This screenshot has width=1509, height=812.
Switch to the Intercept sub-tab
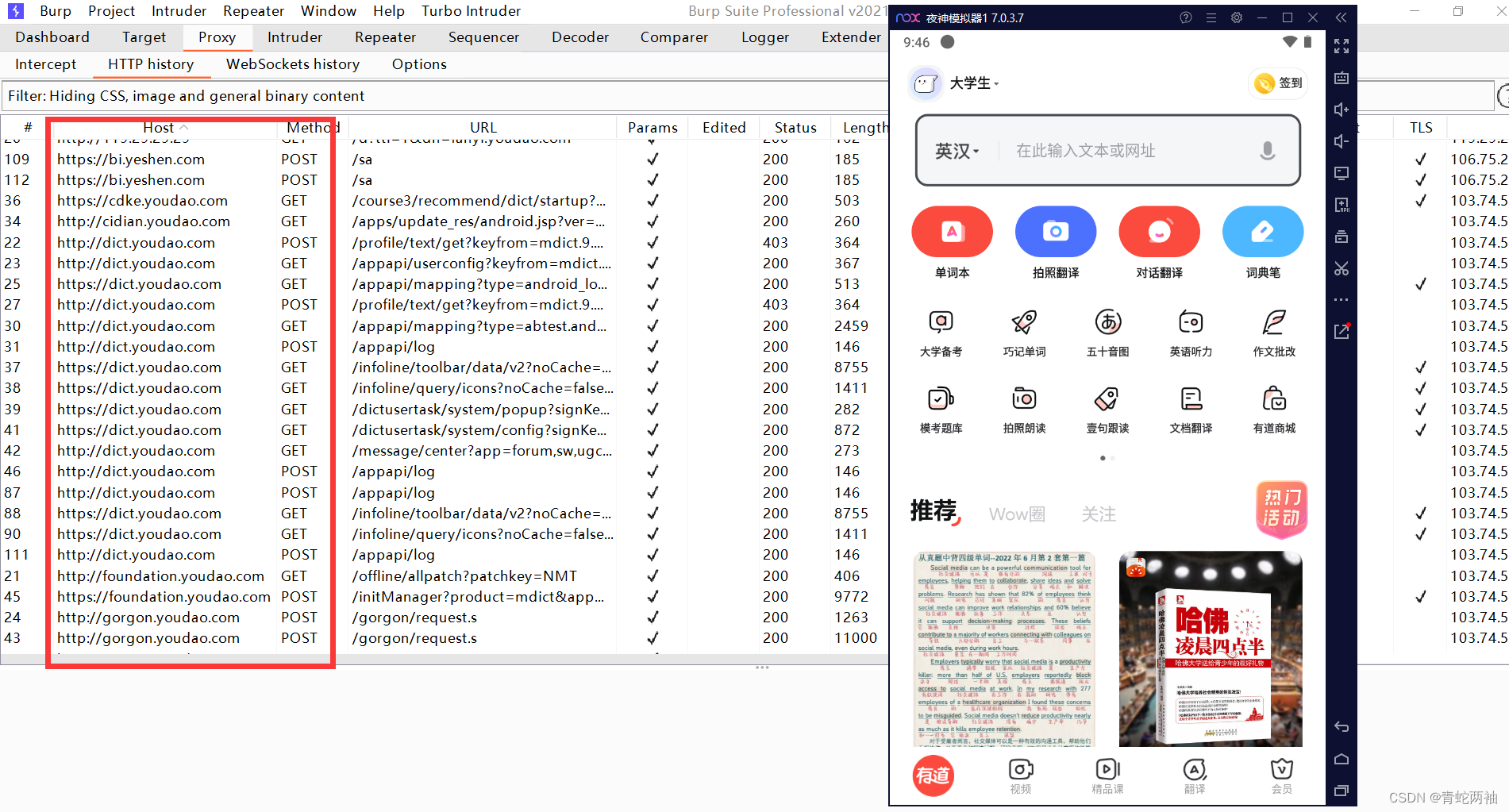tap(46, 64)
